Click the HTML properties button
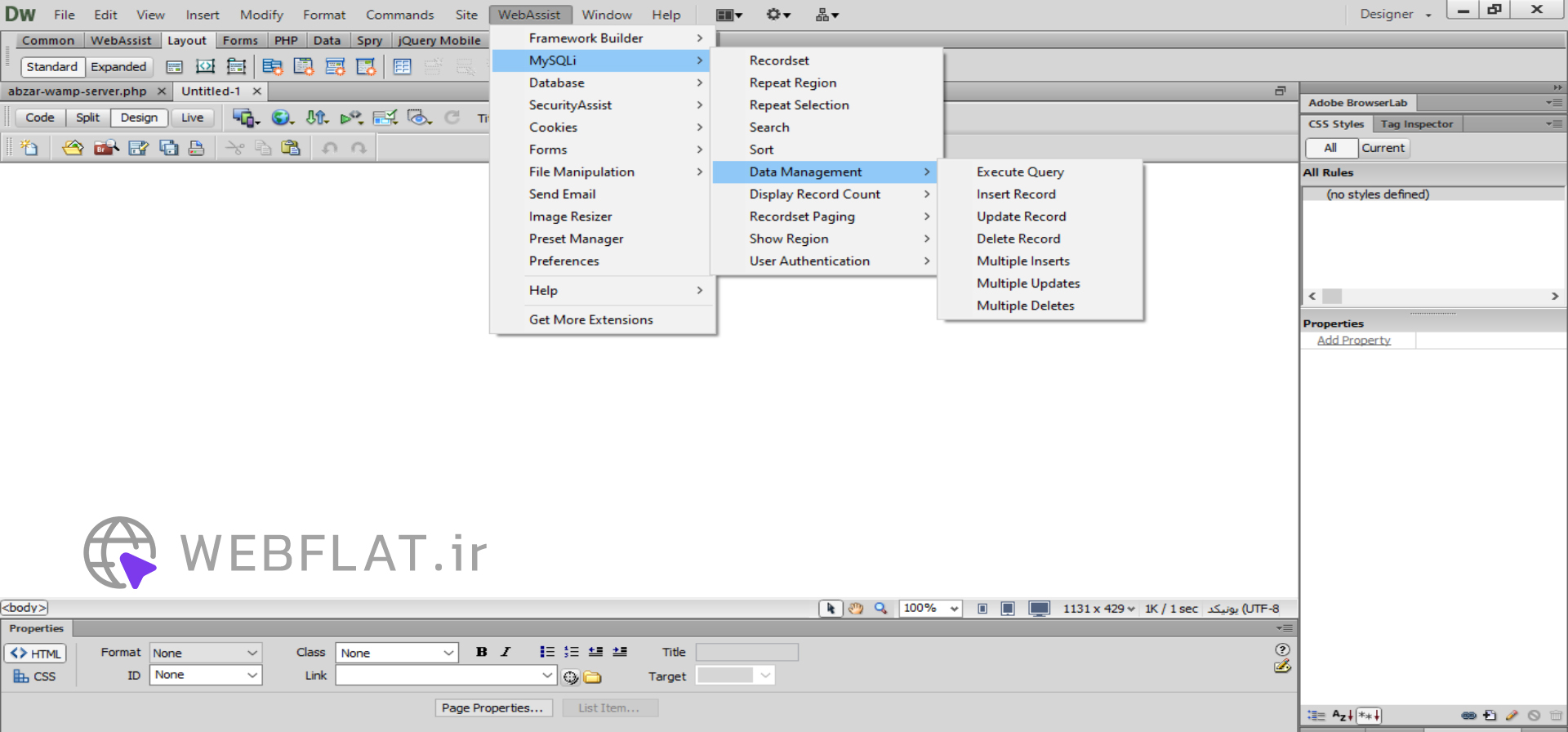 coord(36,654)
